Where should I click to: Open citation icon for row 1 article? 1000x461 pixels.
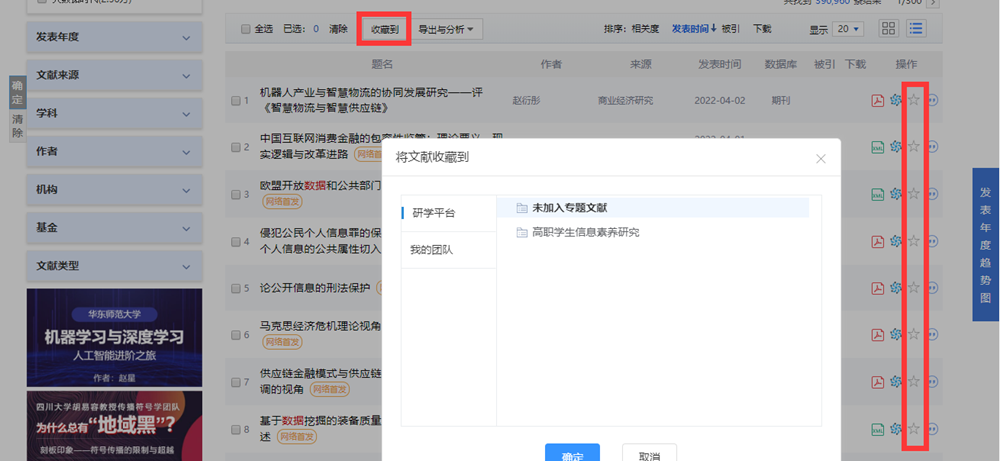932,100
